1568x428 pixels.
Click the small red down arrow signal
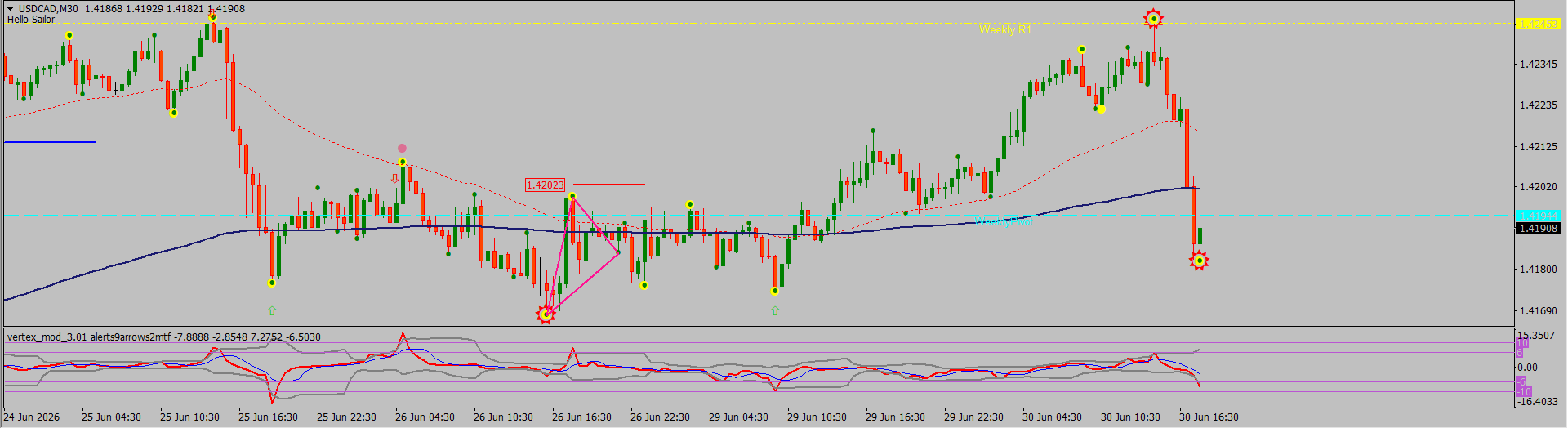(395, 178)
